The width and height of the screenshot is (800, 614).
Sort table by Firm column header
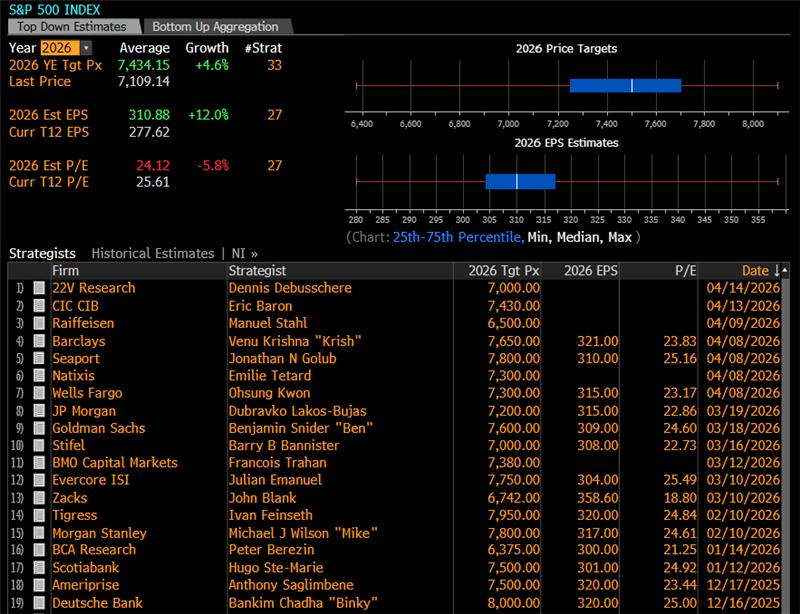[x=66, y=270]
